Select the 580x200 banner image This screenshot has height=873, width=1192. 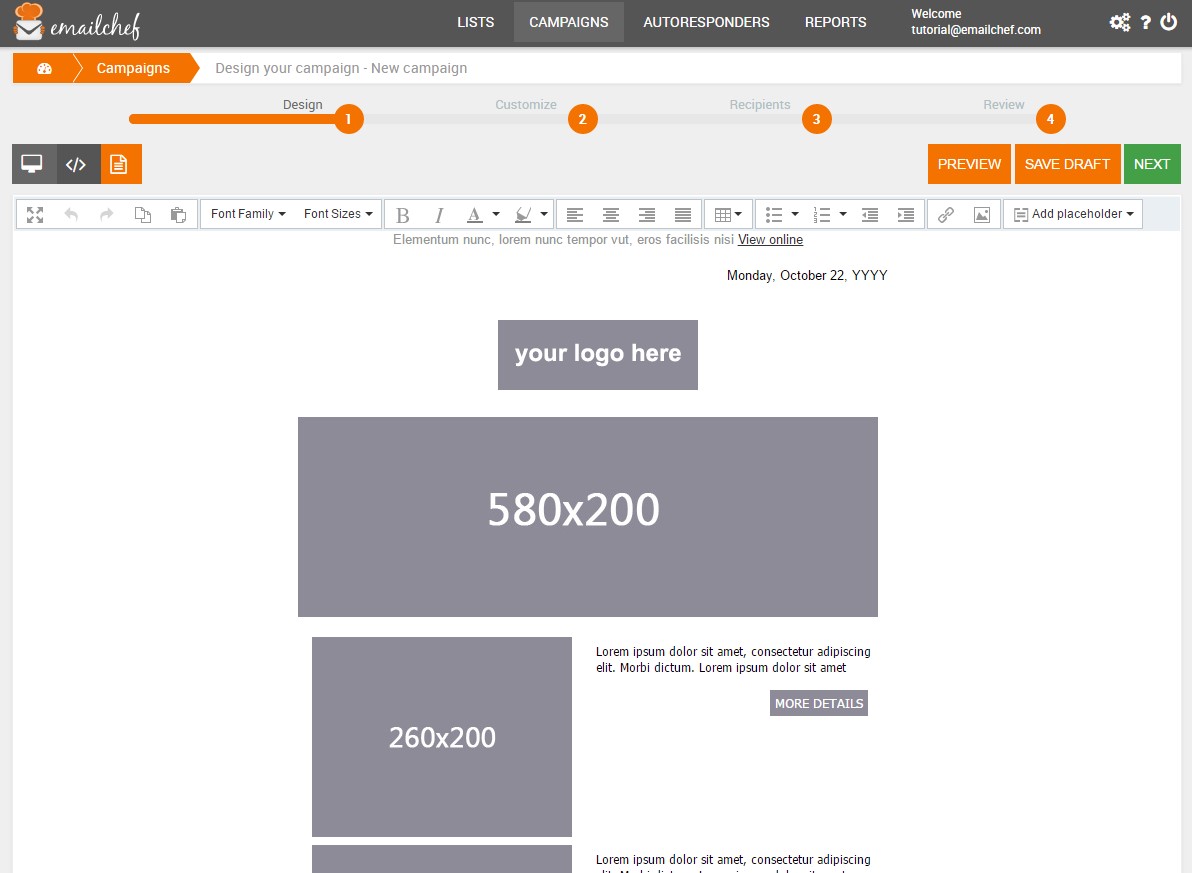[588, 517]
